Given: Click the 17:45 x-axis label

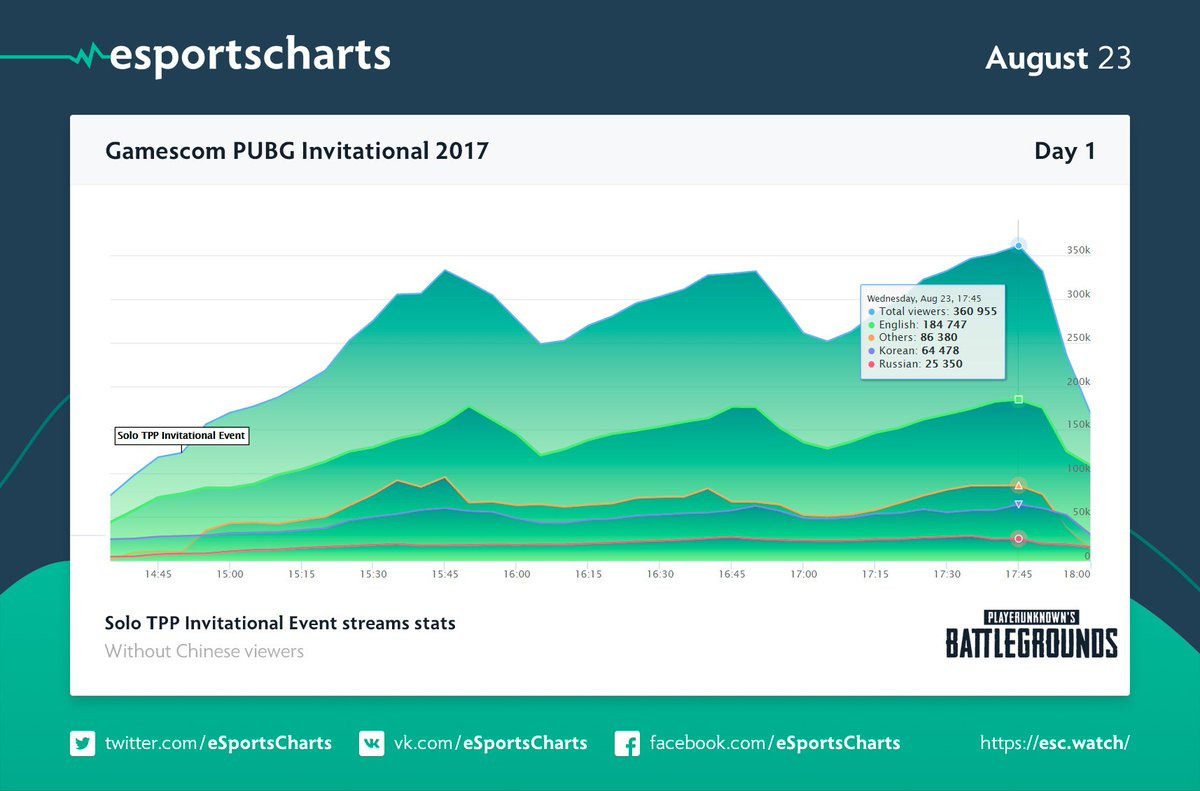Looking at the screenshot, I should click(x=1018, y=575).
